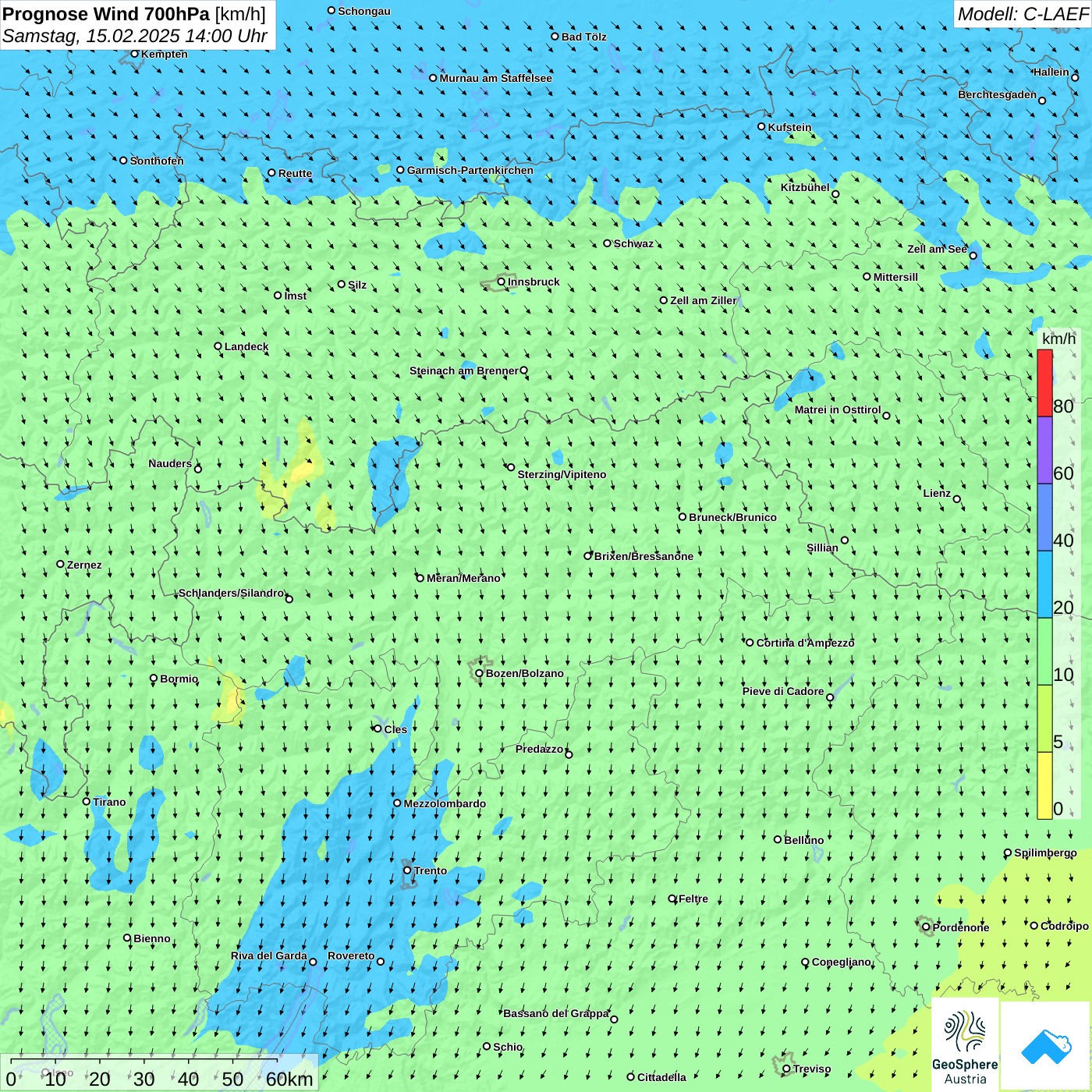1092x1092 pixels.
Task: Select the Innsbruck city marker
Action: point(502,282)
